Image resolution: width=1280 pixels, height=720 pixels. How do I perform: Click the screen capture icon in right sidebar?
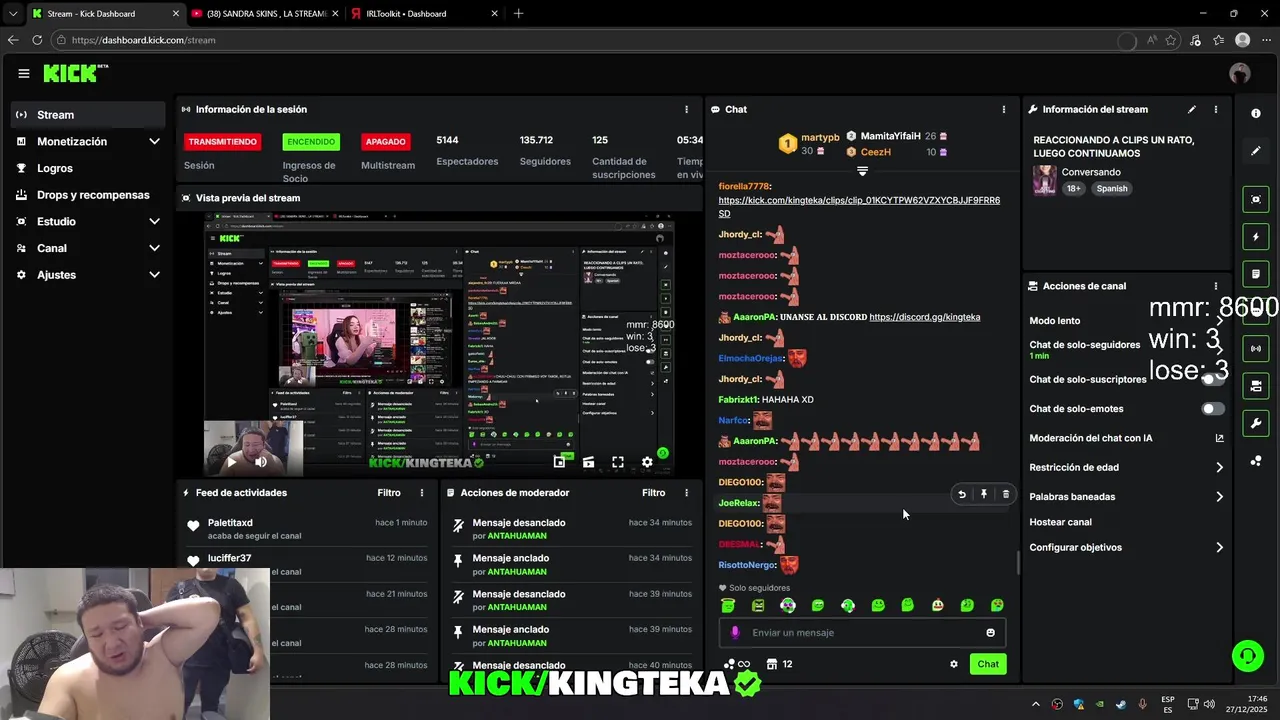click(1256, 200)
